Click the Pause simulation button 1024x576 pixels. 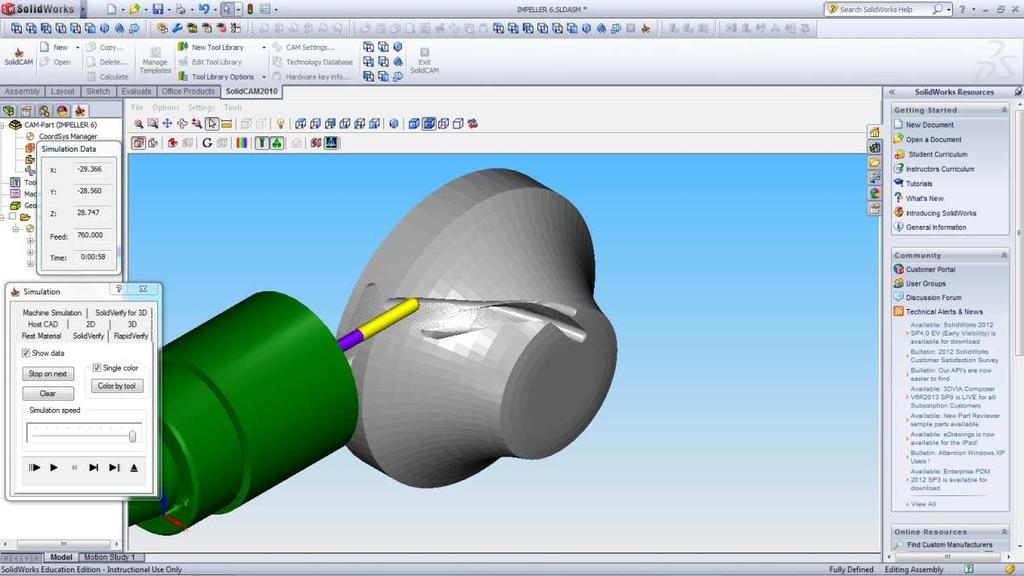[x=74, y=468]
